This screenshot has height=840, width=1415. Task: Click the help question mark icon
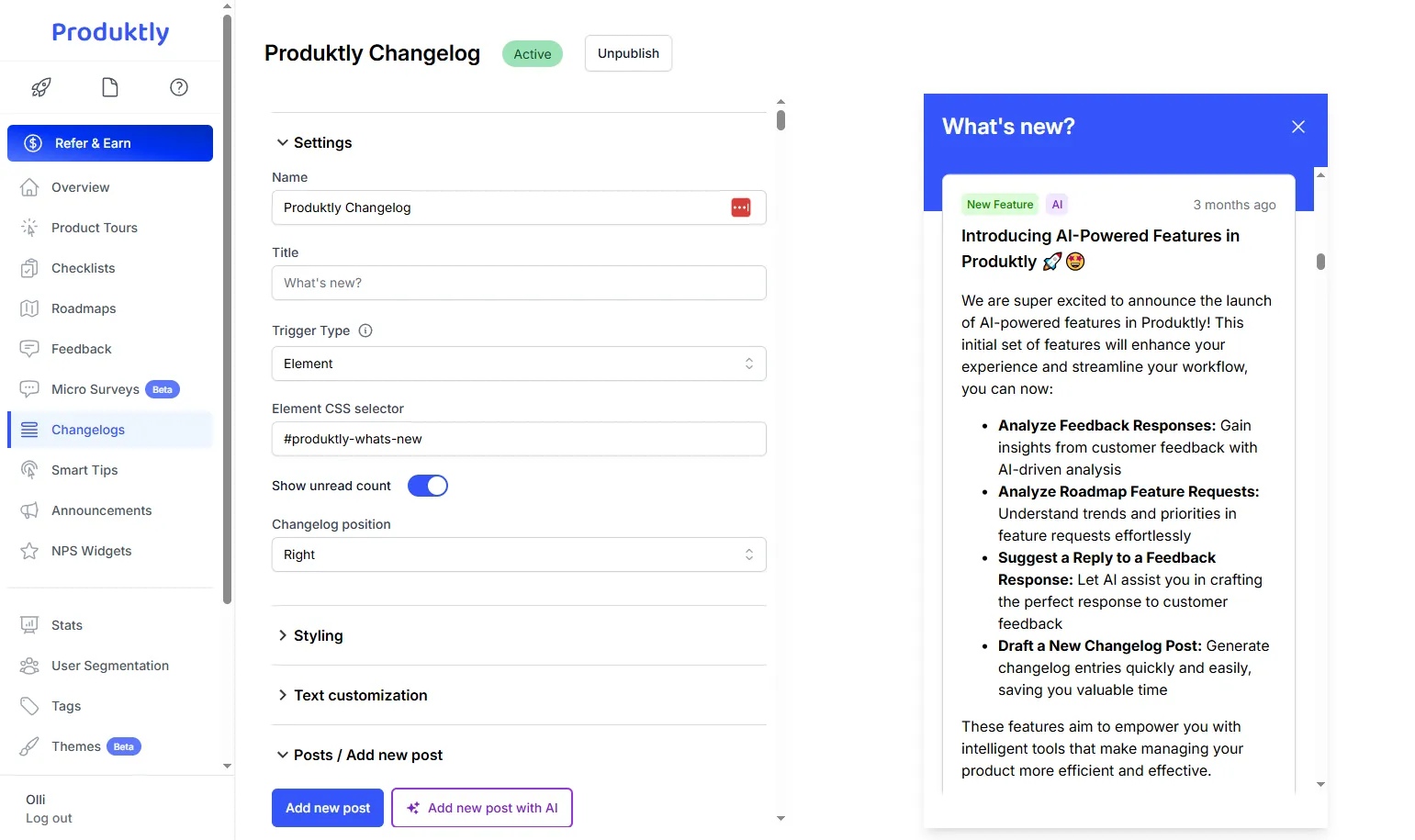(x=179, y=87)
